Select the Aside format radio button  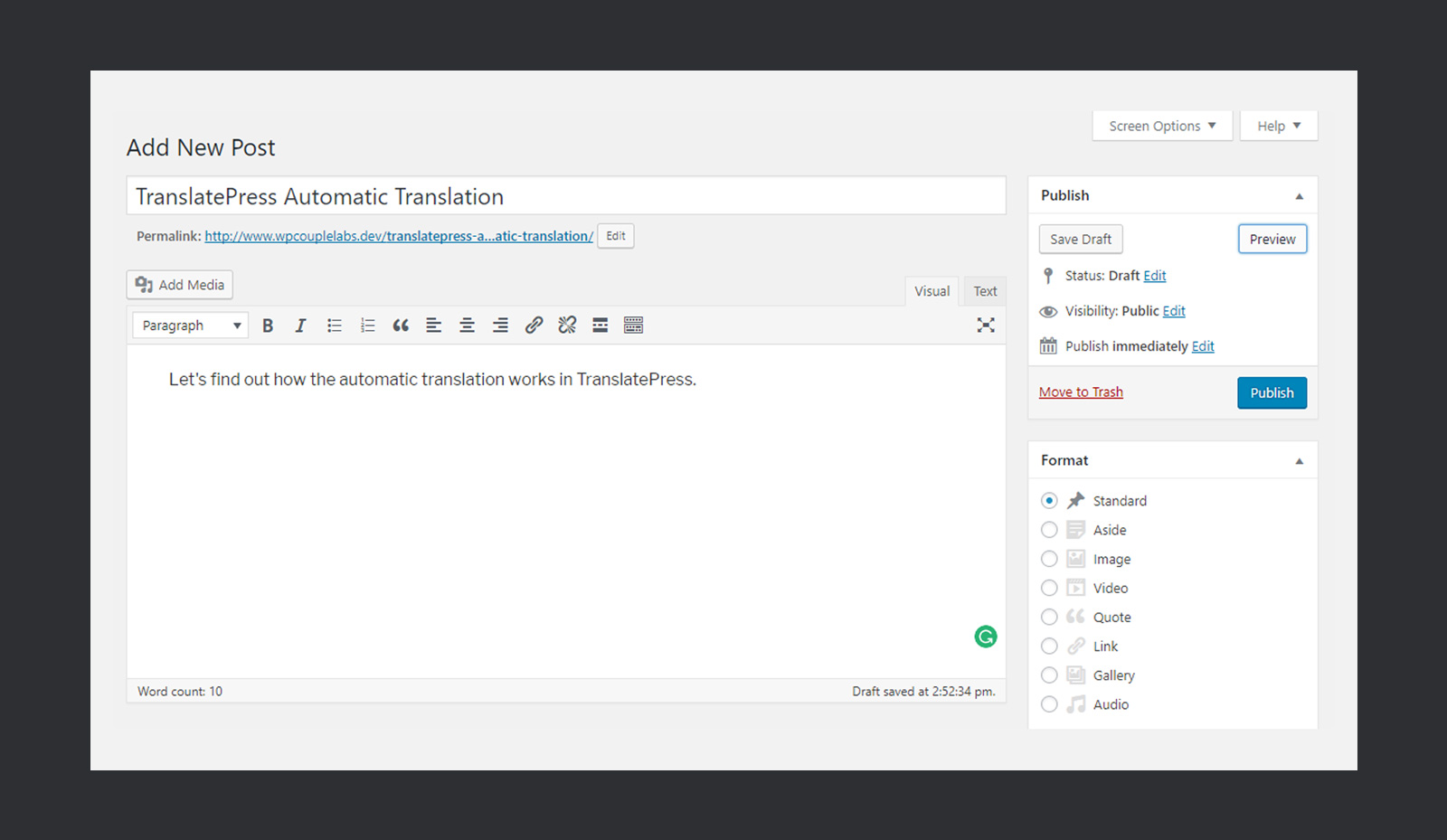click(1049, 530)
